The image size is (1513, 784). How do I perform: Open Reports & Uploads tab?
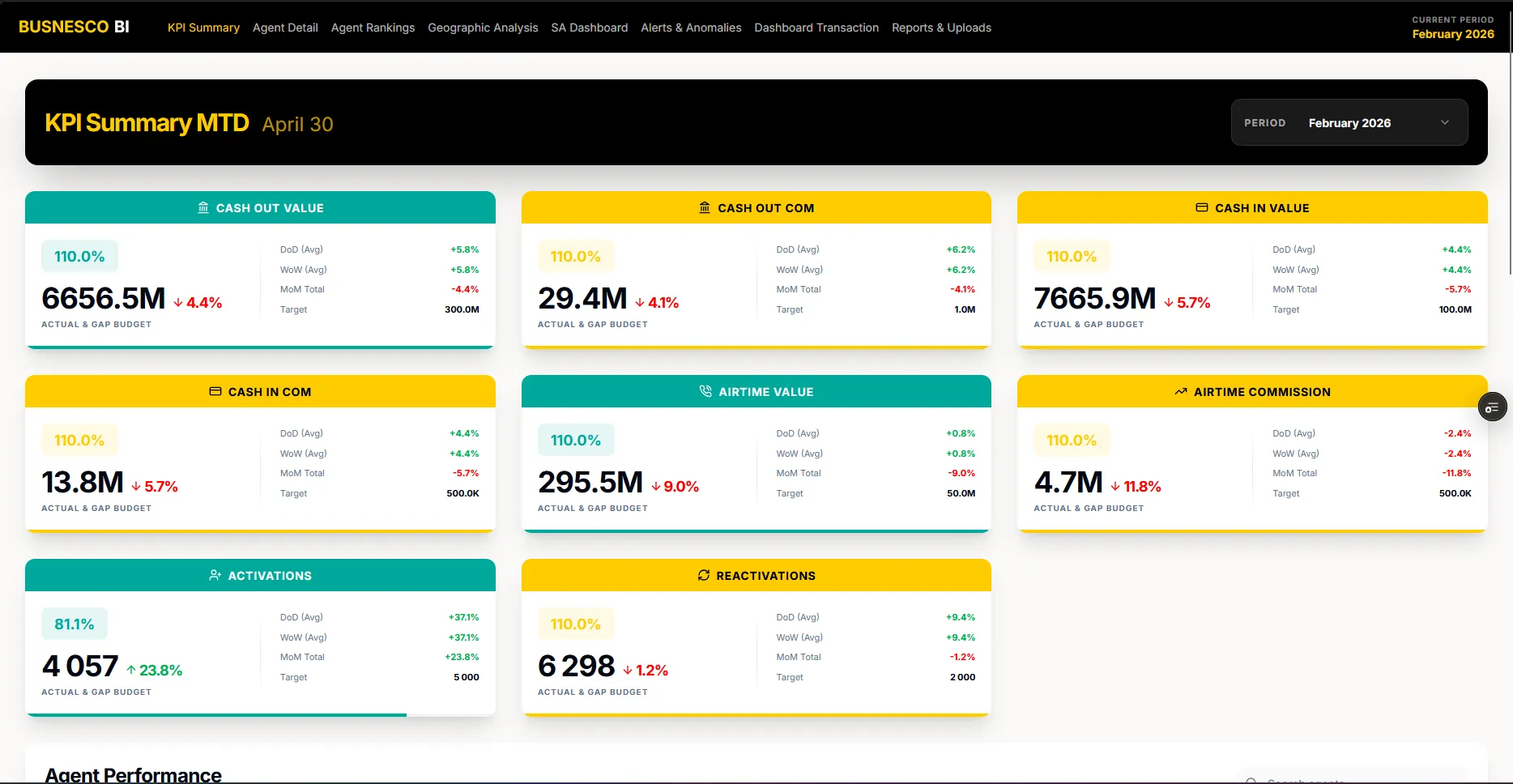(941, 28)
